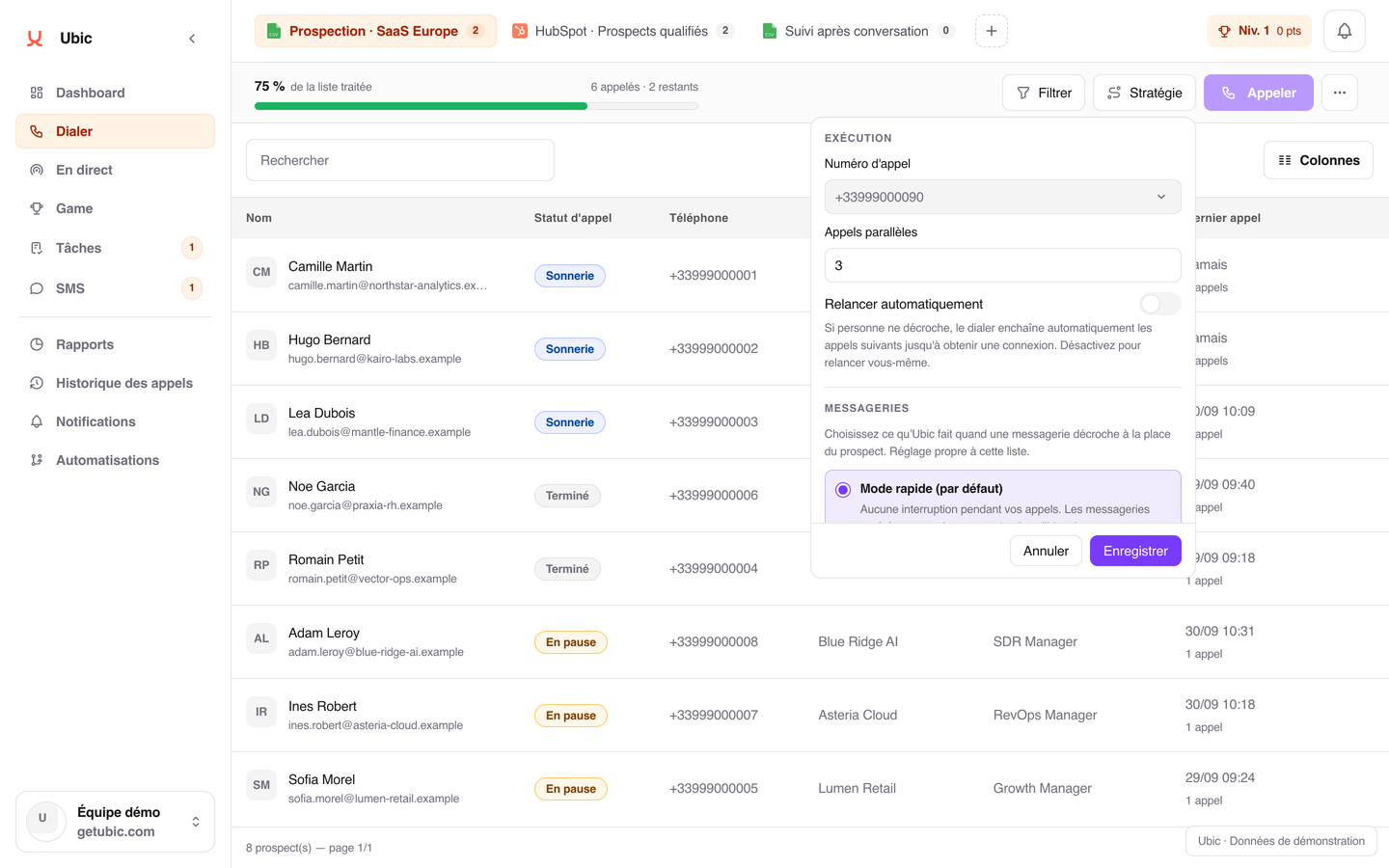This screenshot has height=868, width=1389.
Task: Click the HB avatar for Hugo Bernard
Action: coord(261,345)
